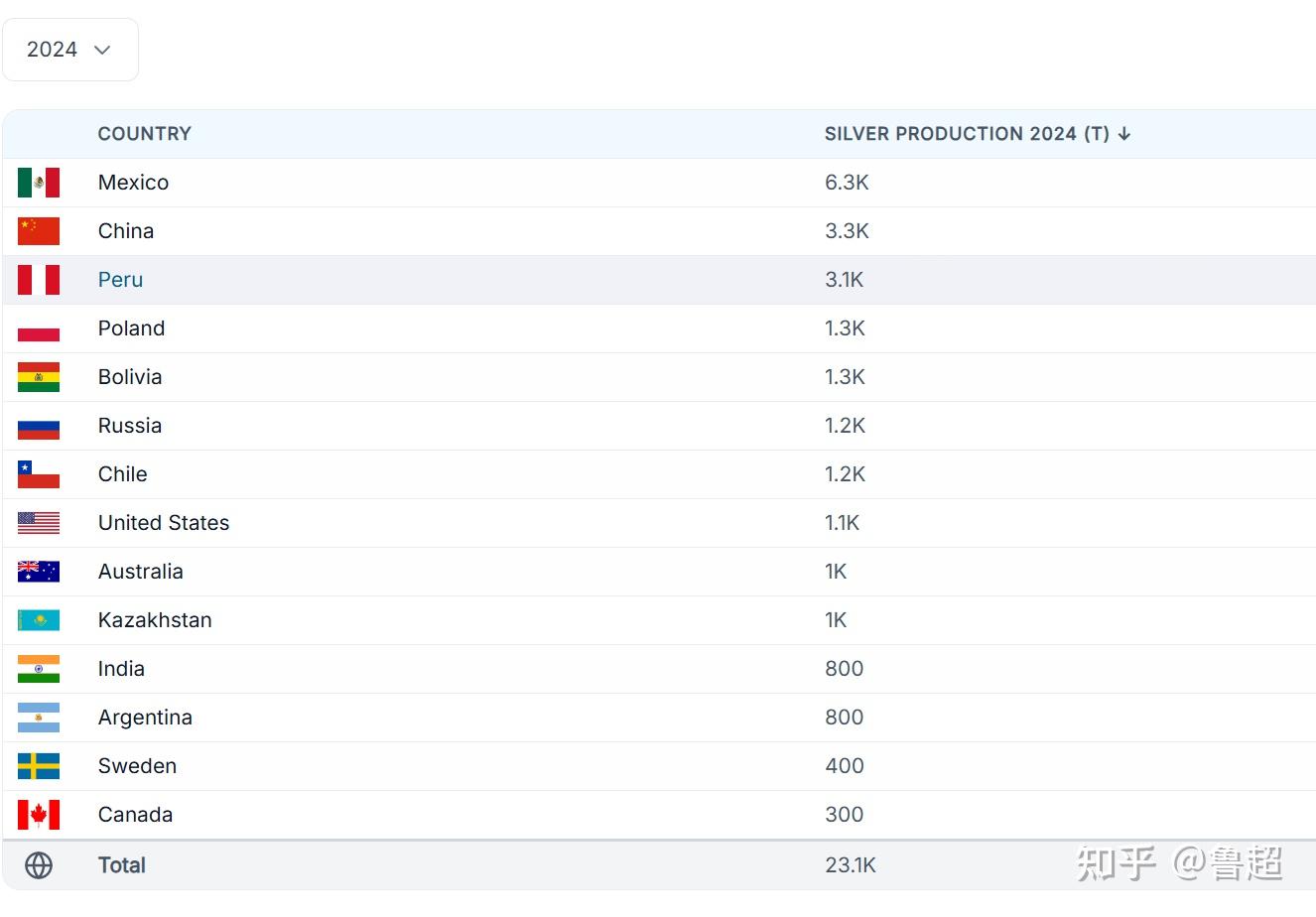Click the China flag icon
Viewport: 1316px width, 917px height.
tap(39, 231)
